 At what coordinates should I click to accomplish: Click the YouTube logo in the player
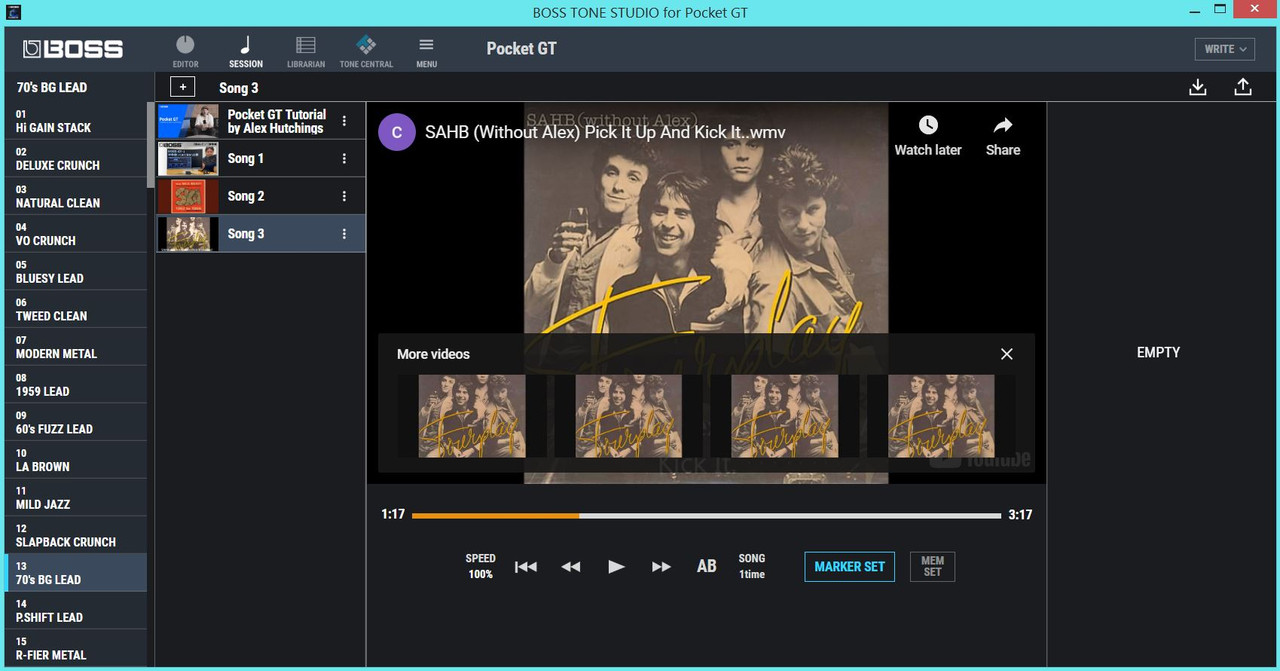981,458
